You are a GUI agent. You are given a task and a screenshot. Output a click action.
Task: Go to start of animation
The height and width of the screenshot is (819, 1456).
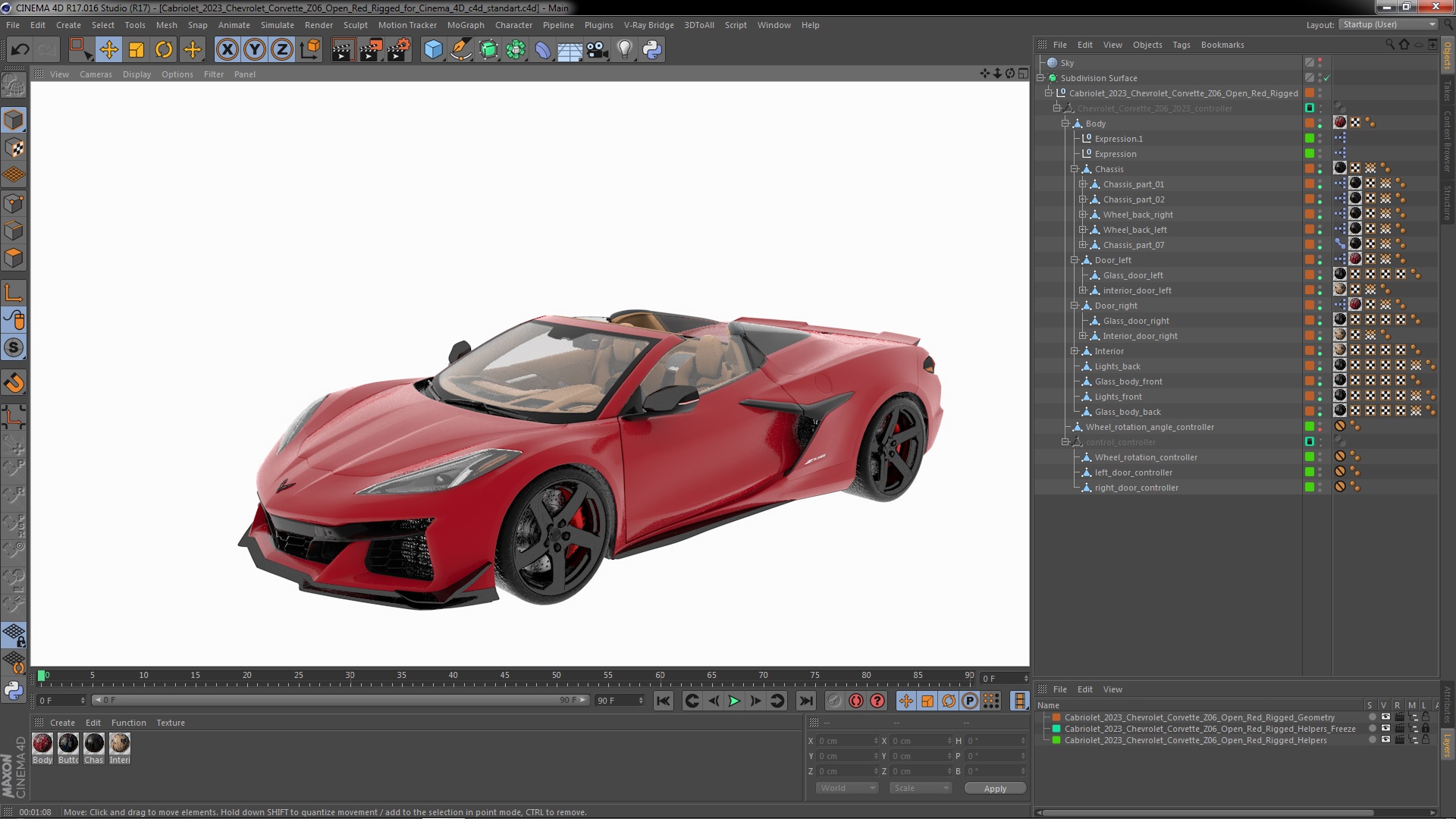[664, 701]
